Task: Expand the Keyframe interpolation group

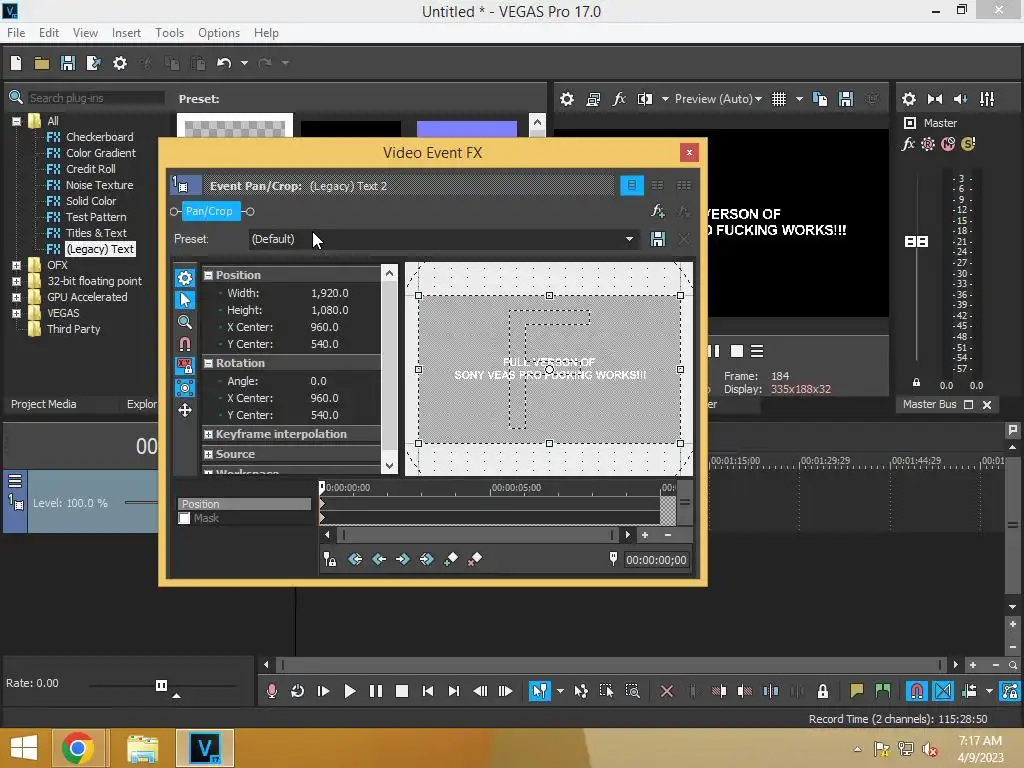Action: 208,434
